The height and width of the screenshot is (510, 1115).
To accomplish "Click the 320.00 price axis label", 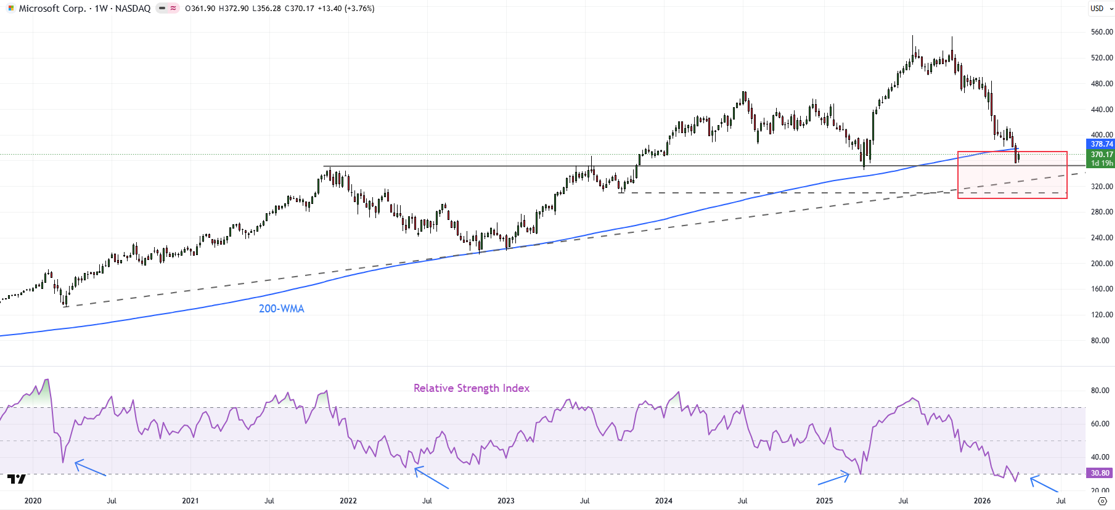I will [x=1101, y=186].
